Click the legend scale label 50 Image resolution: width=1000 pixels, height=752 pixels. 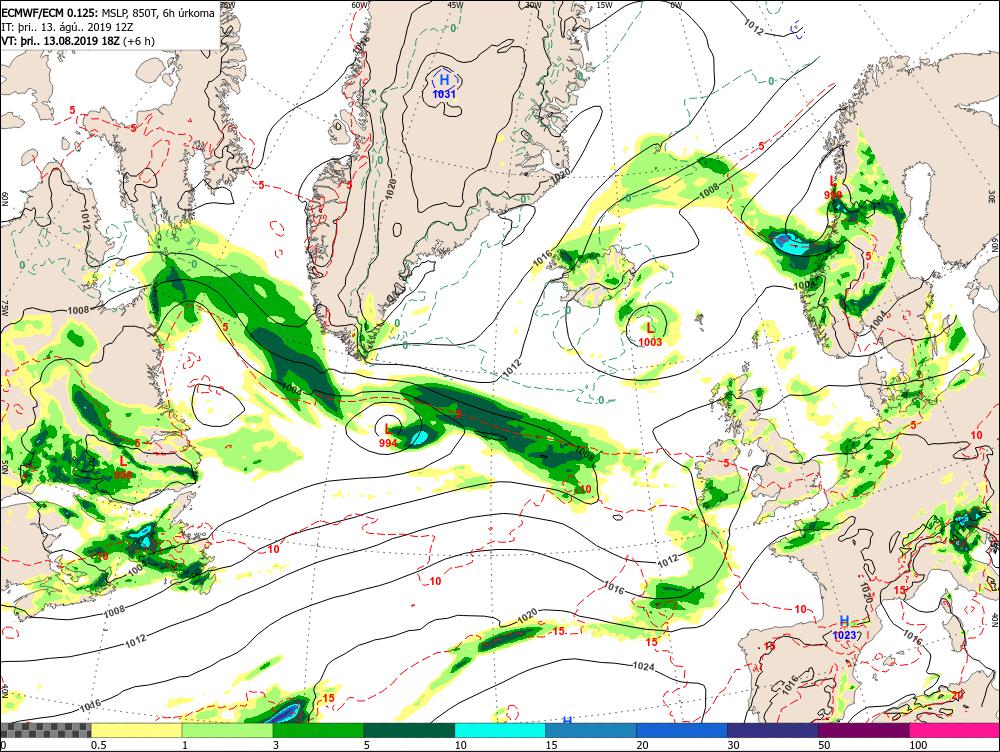[824, 745]
